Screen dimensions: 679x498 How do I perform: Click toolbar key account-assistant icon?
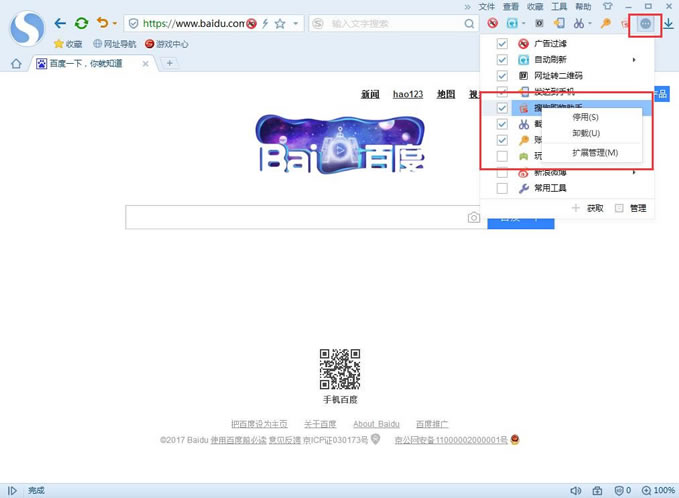605,23
